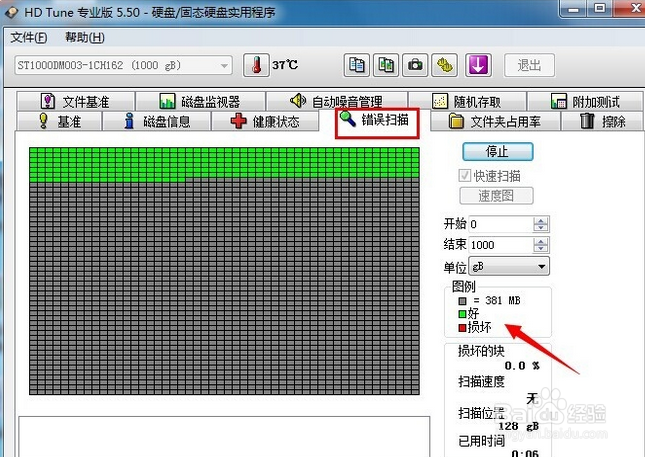Viewport: 645px width, 457px height.
Task: Decrease the 结束 value with down arrow
Action: point(541,249)
